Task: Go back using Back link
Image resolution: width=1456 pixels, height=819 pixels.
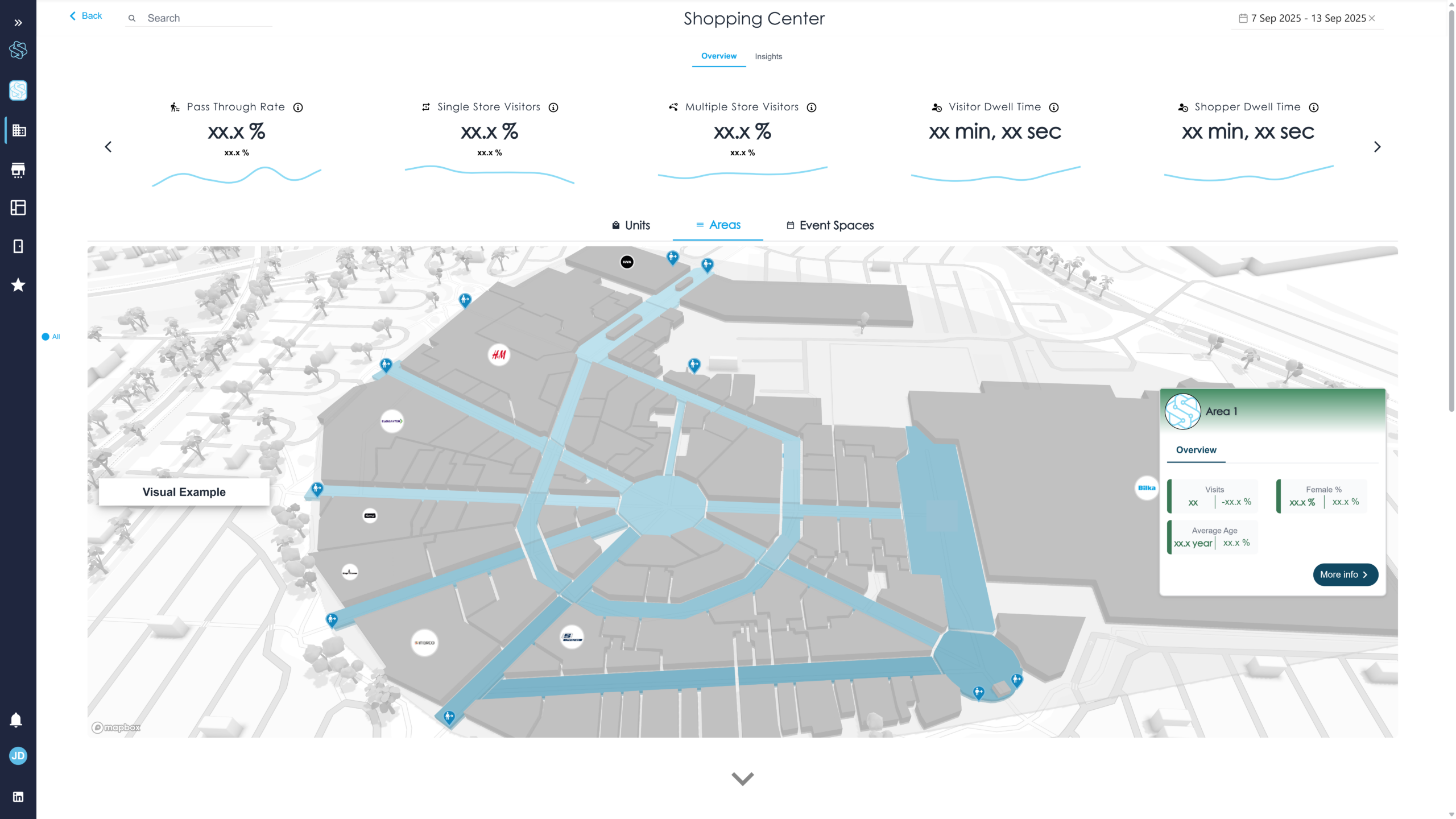Action: pyautogui.click(x=86, y=16)
